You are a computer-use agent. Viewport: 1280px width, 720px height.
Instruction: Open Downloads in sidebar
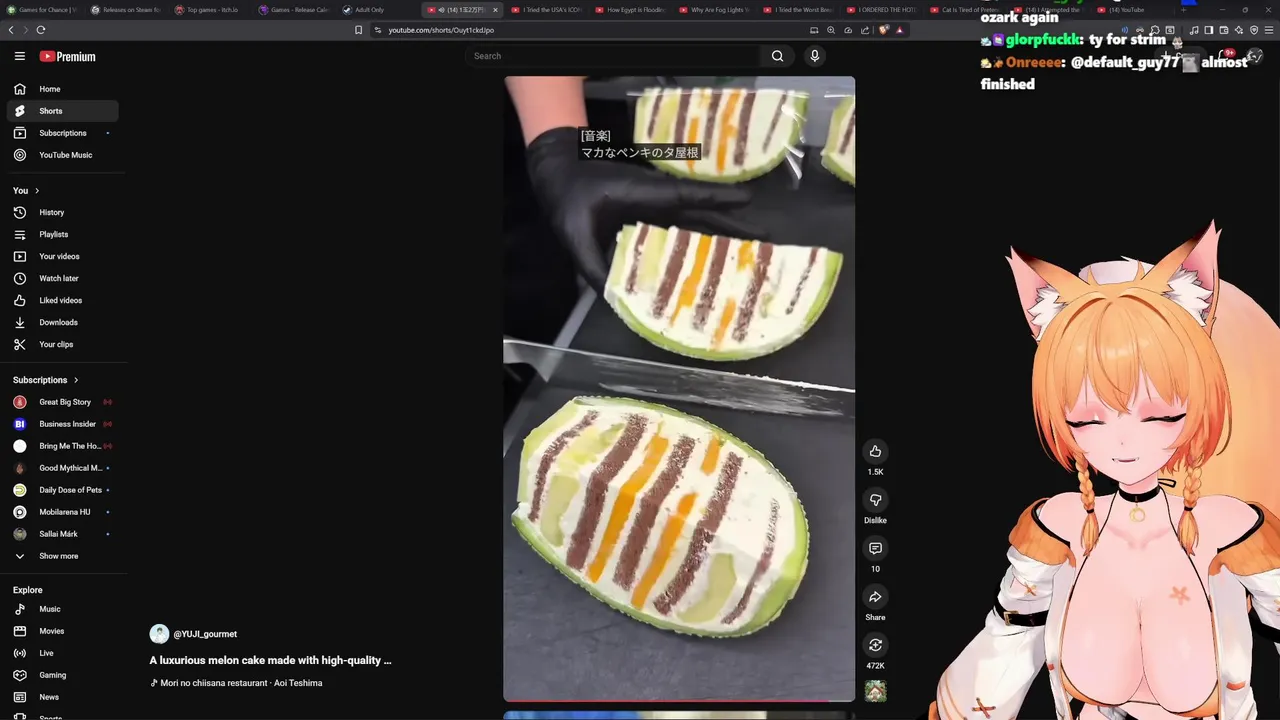pos(62,322)
